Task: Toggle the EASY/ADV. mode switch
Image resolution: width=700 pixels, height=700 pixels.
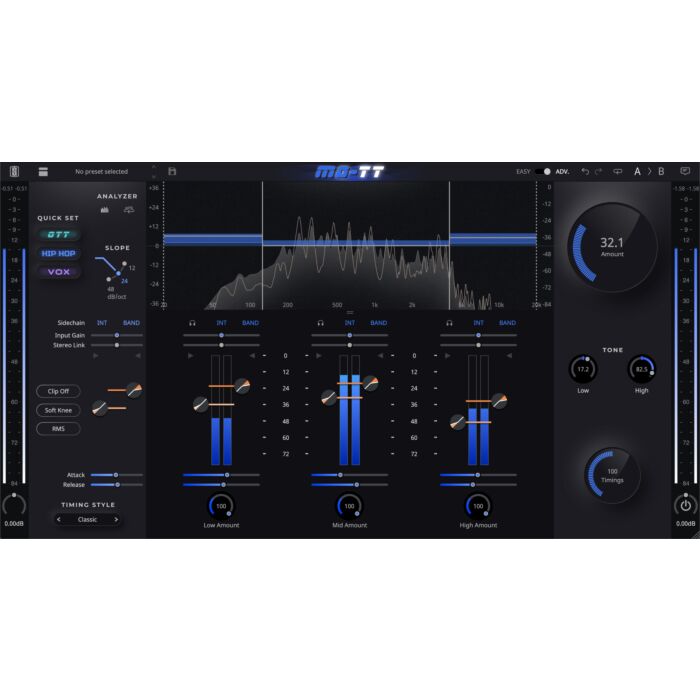Action: click(543, 171)
